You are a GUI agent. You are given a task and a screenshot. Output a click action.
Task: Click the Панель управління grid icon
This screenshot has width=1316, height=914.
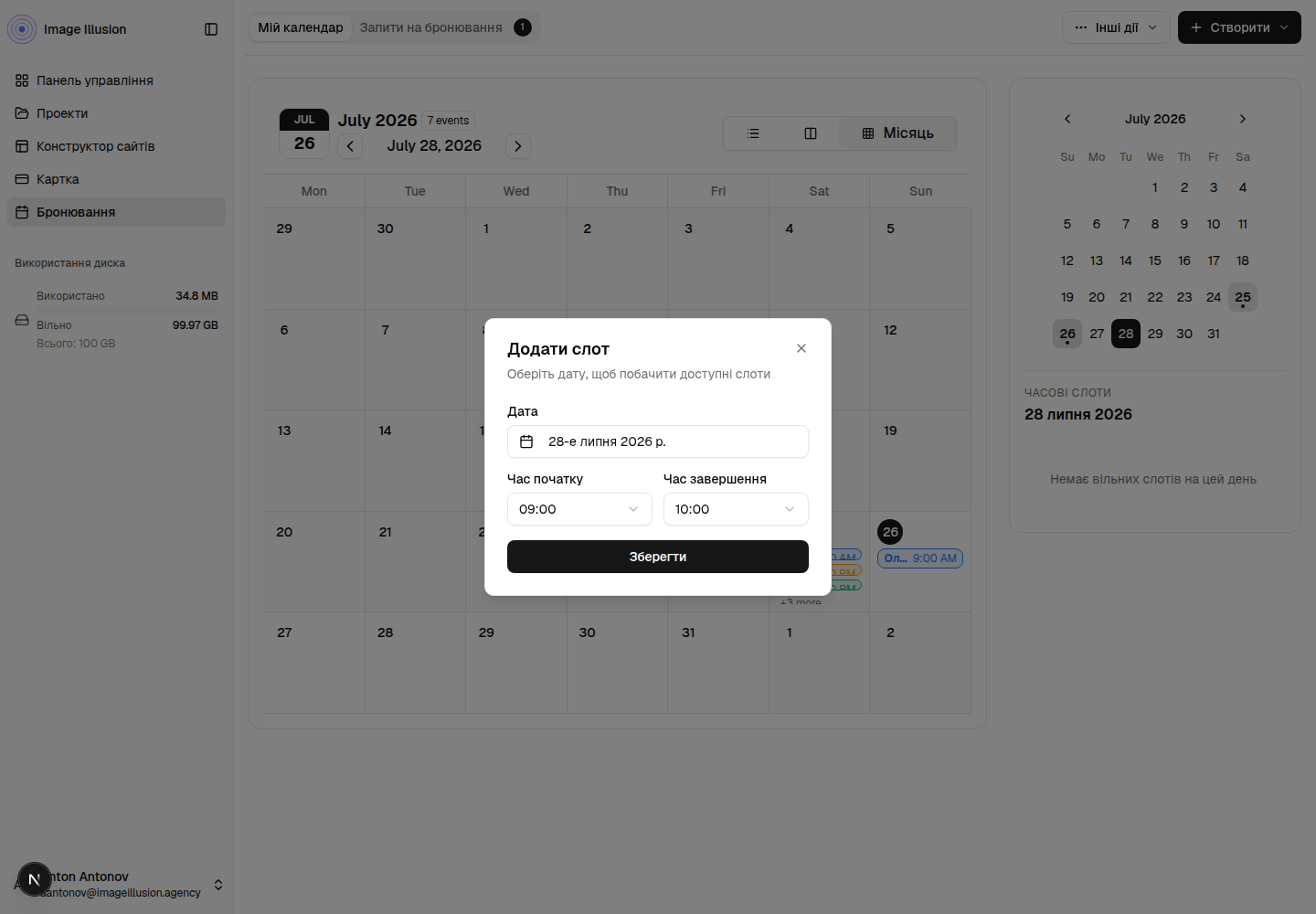click(x=22, y=80)
